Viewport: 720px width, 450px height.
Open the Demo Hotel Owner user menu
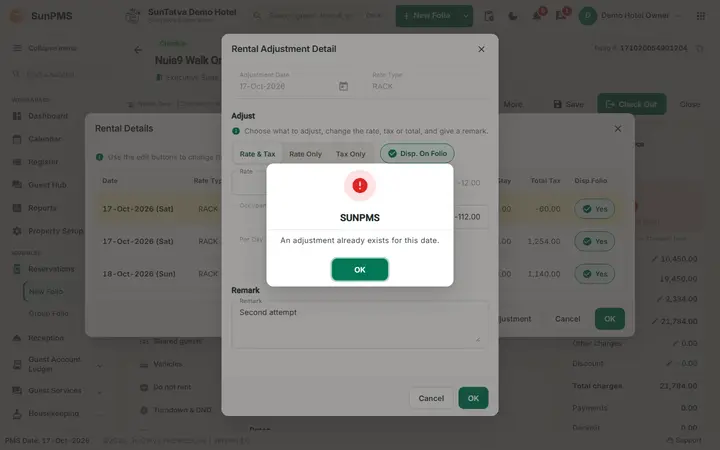pos(629,16)
